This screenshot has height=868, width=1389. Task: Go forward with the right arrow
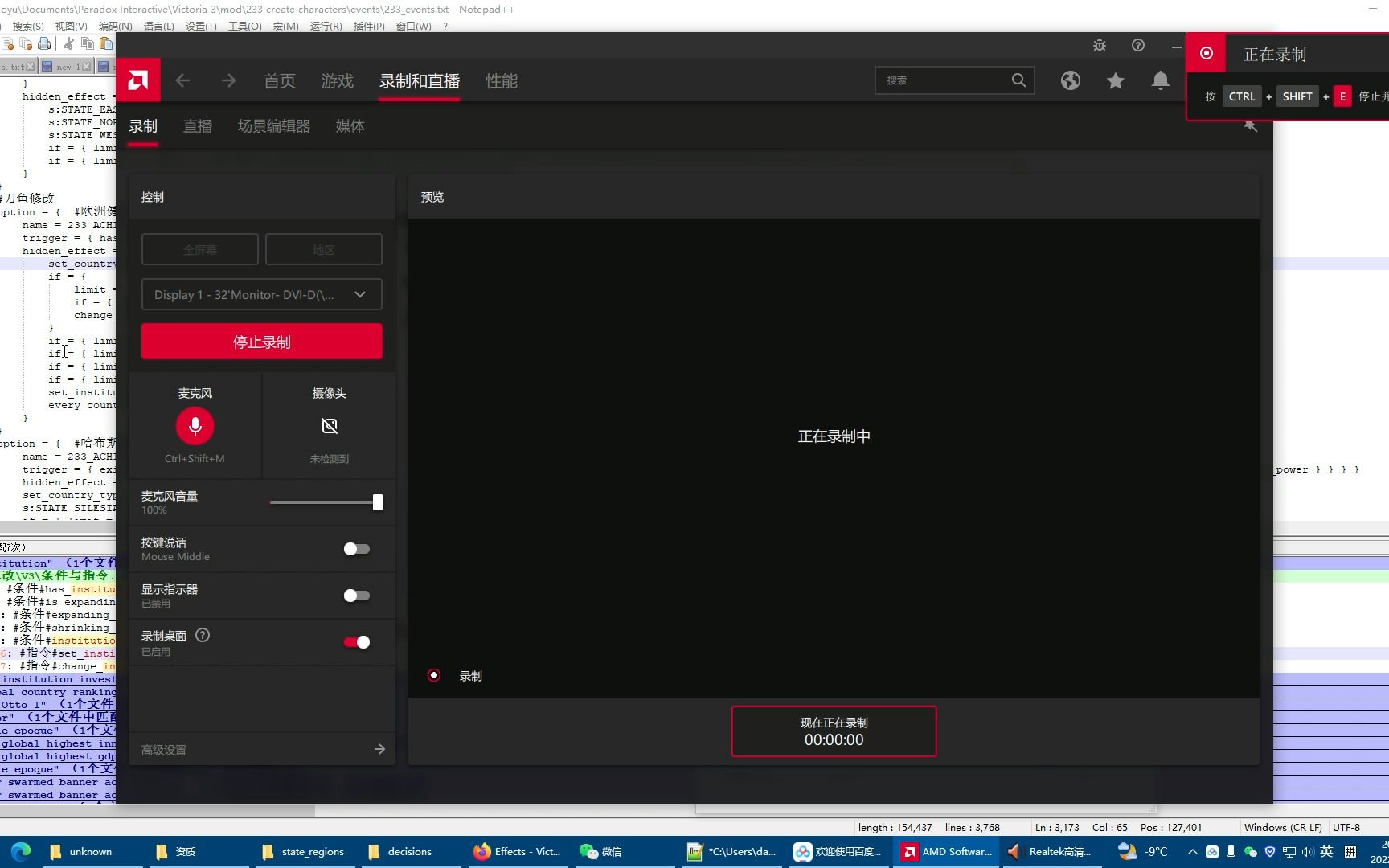pos(229,80)
